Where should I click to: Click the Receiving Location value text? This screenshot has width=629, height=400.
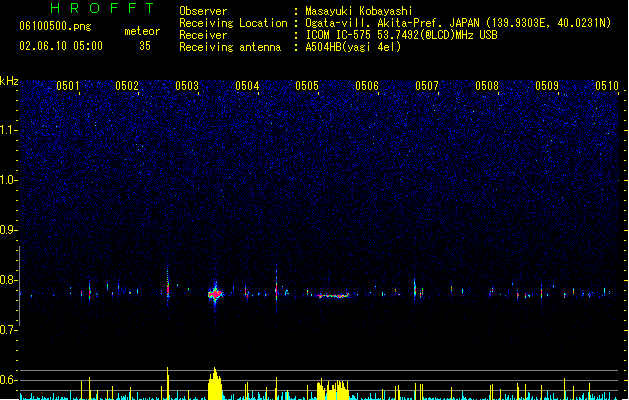pyautogui.click(x=458, y=23)
